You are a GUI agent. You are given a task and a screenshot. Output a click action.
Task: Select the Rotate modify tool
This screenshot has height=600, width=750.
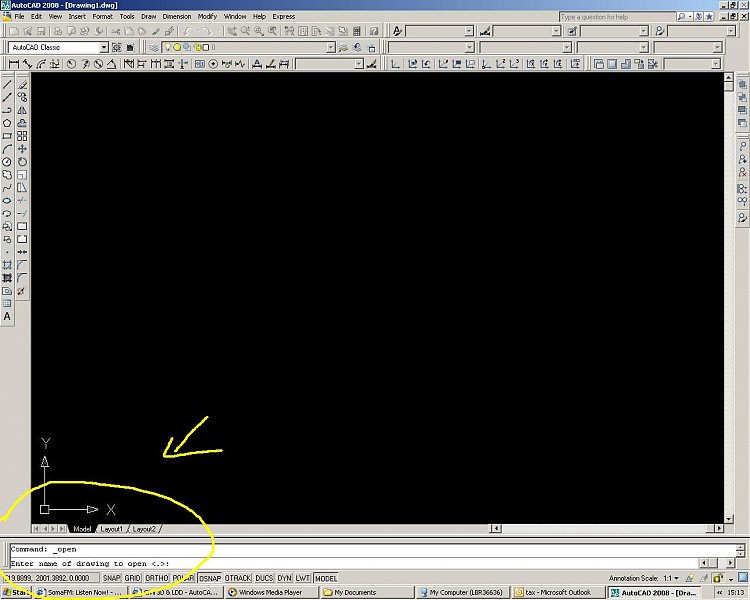[22, 162]
